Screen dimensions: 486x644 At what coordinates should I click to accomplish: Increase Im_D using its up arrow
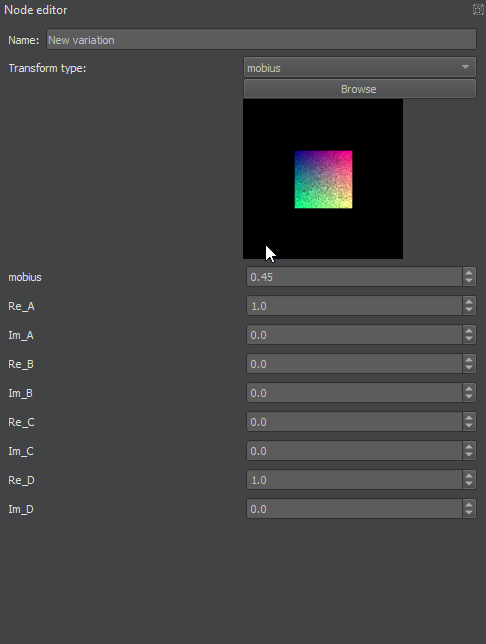coord(469,504)
